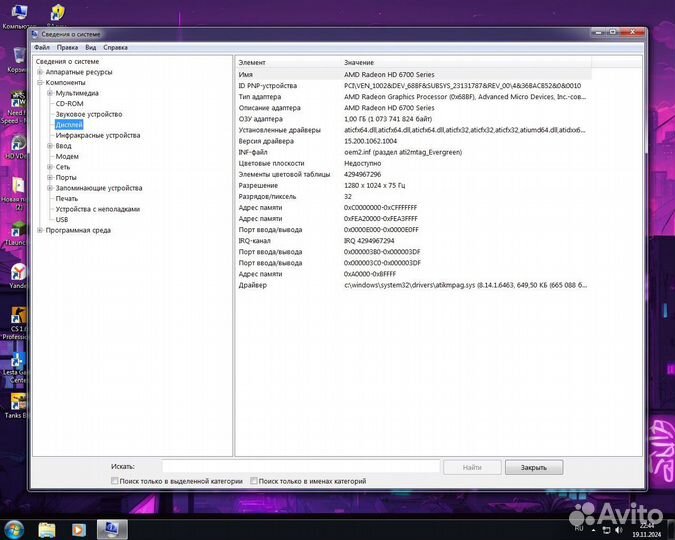Click the Искать search input field
Viewport: 675px width, 540px height.
coord(300,467)
